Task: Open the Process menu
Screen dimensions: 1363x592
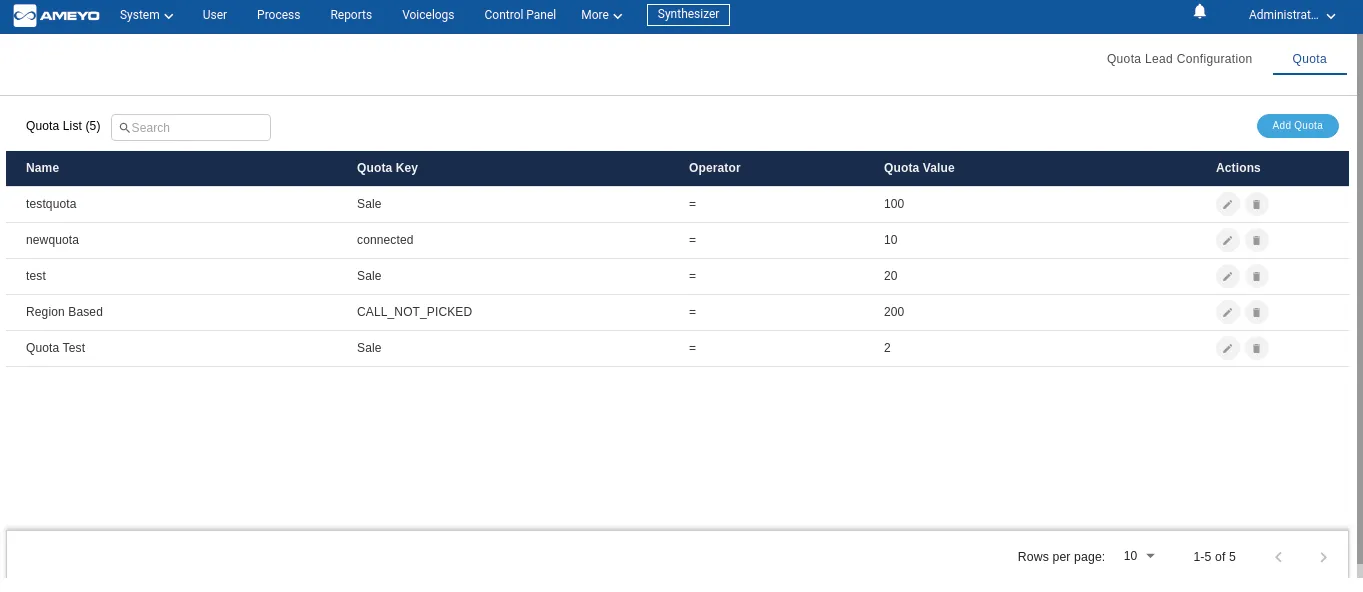Action: [x=279, y=15]
